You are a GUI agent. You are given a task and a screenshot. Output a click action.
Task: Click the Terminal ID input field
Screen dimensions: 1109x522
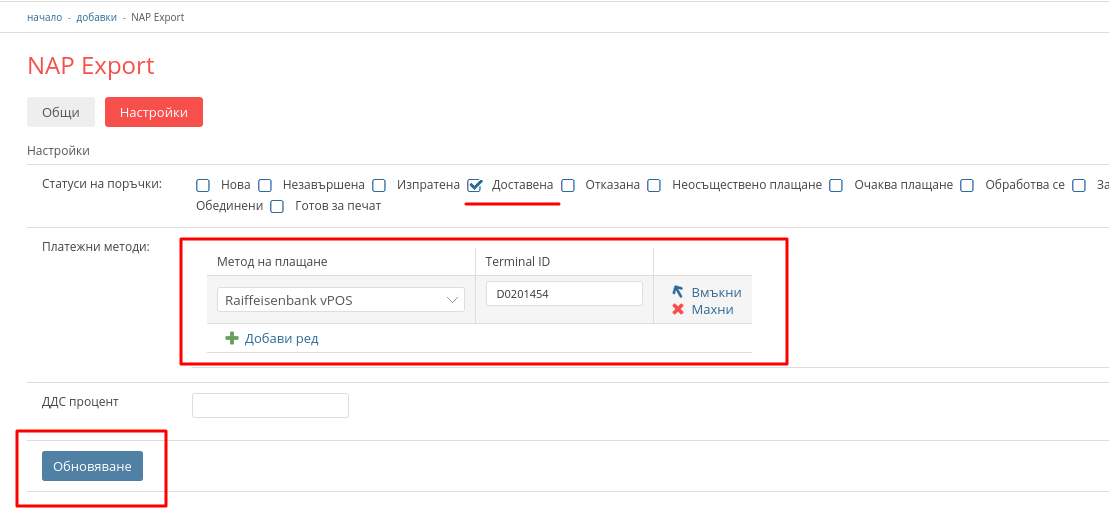click(564, 294)
